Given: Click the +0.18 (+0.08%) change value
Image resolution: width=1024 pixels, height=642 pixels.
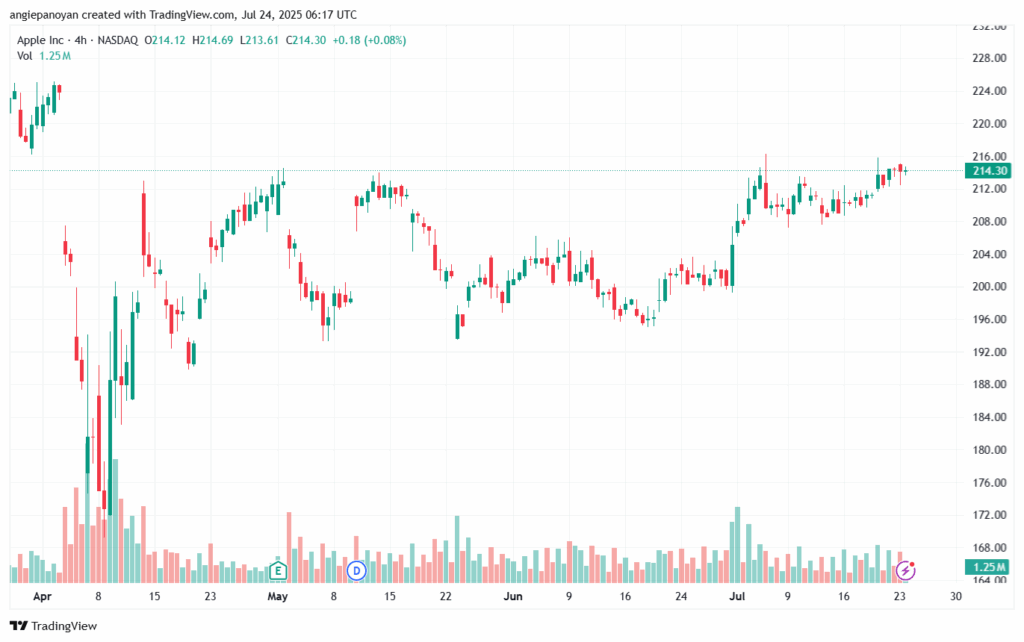Looking at the screenshot, I should pyautogui.click(x=369, y=40).
